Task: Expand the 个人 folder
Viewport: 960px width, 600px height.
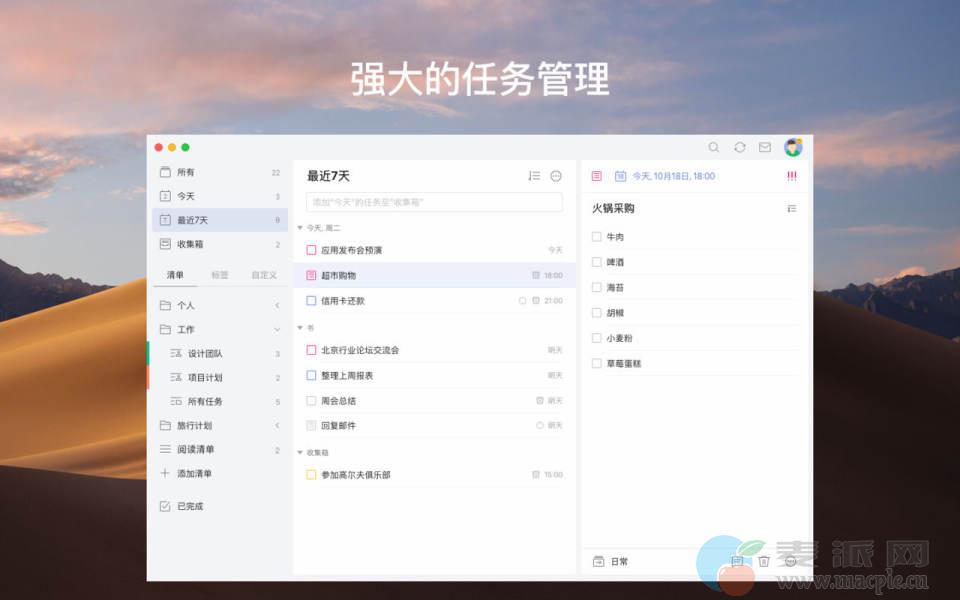Action: [x=277, y=305]
